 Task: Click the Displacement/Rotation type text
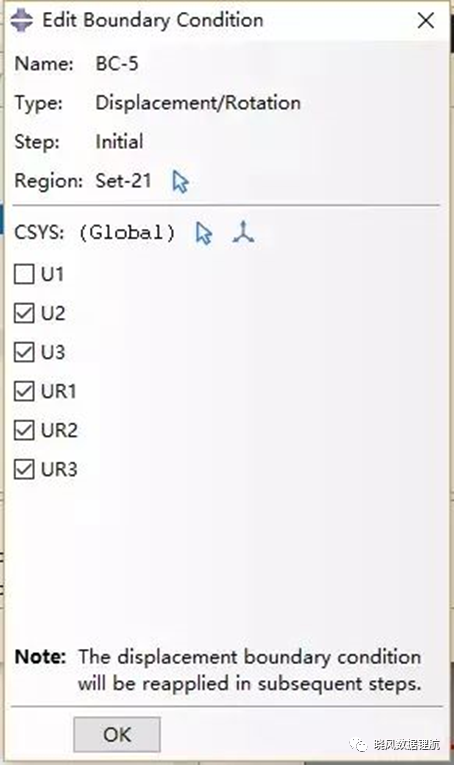coord(198,103)
